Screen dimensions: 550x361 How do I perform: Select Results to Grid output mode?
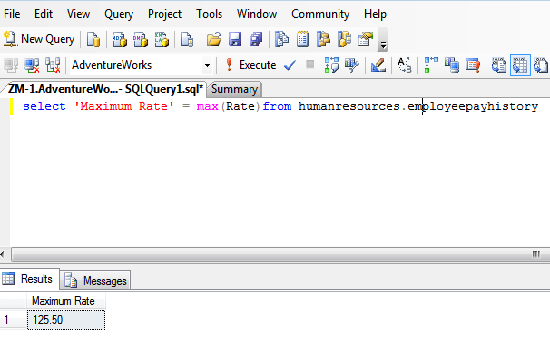[x=520, y=65]
